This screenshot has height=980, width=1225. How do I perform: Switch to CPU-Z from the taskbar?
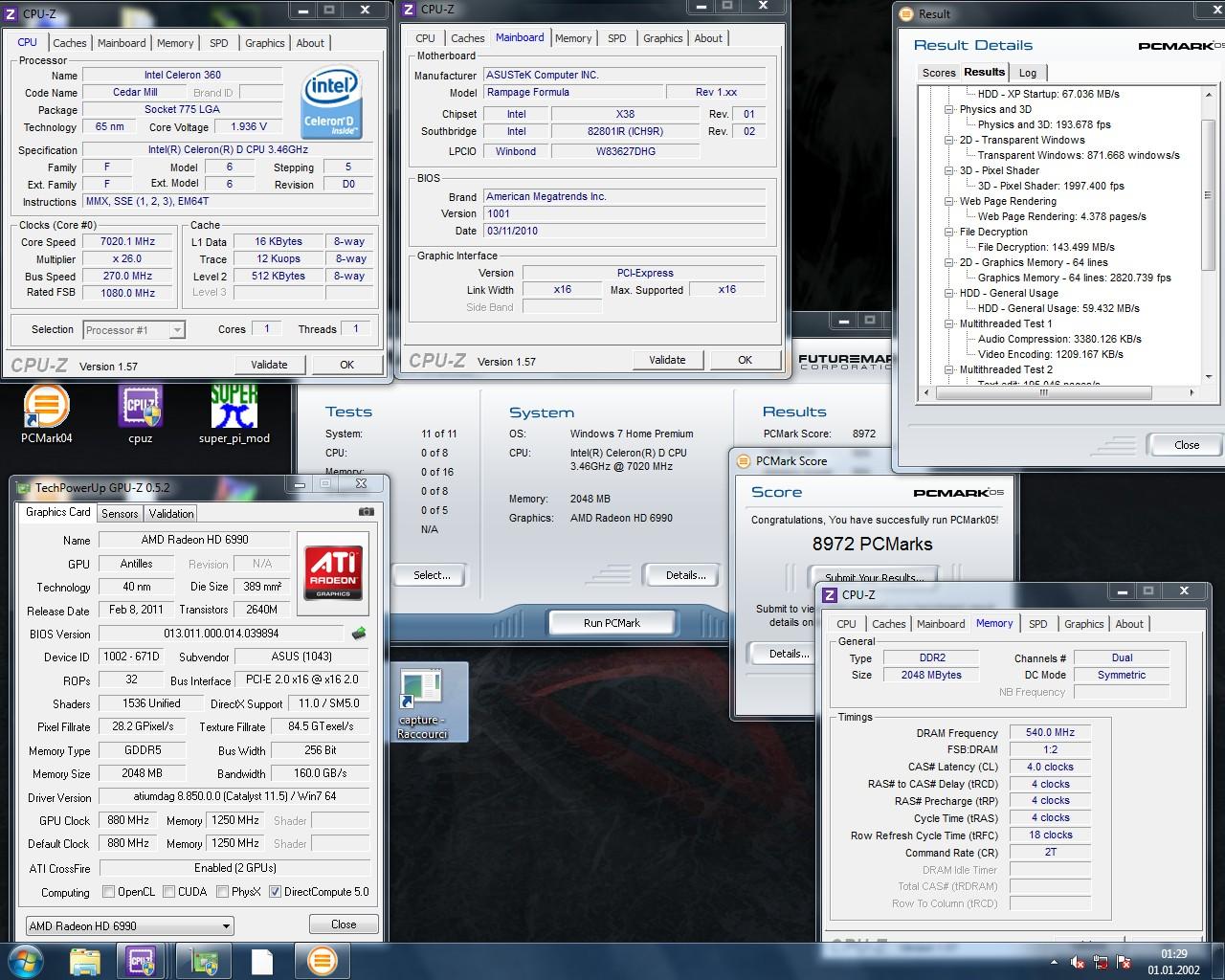click(x=141, y=961)
